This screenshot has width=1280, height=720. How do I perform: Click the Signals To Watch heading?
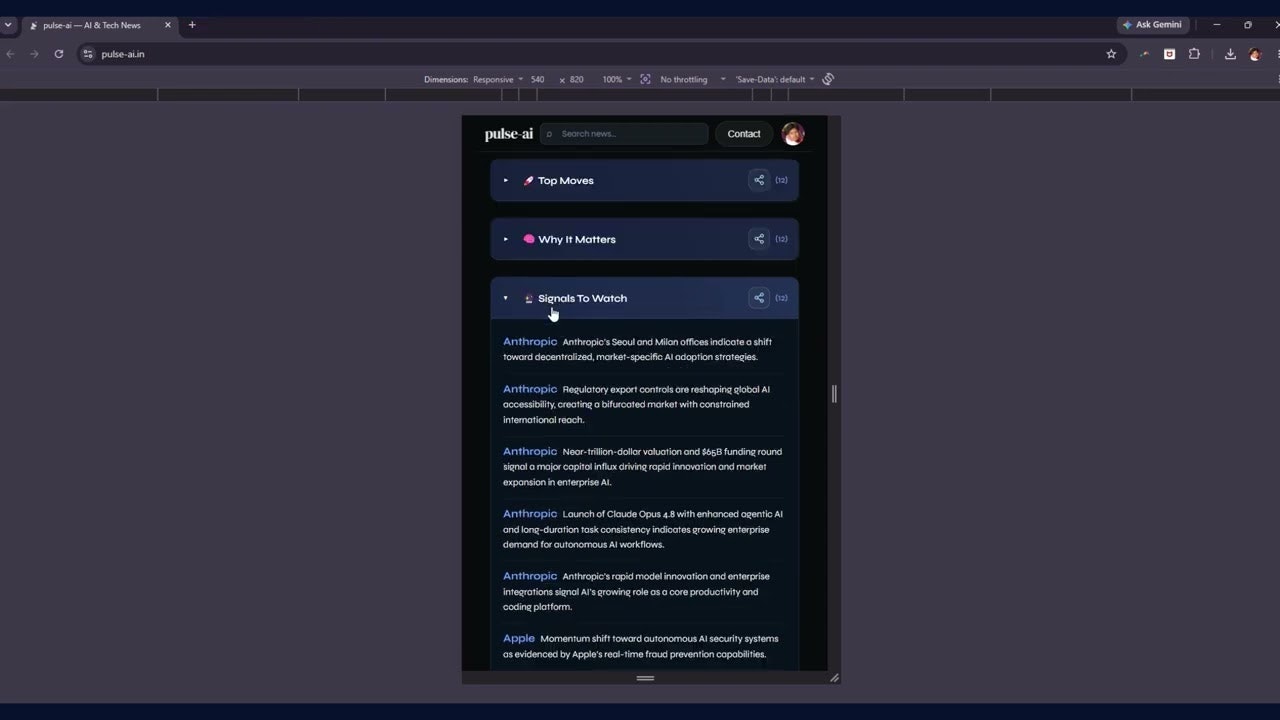click(582, 298)
